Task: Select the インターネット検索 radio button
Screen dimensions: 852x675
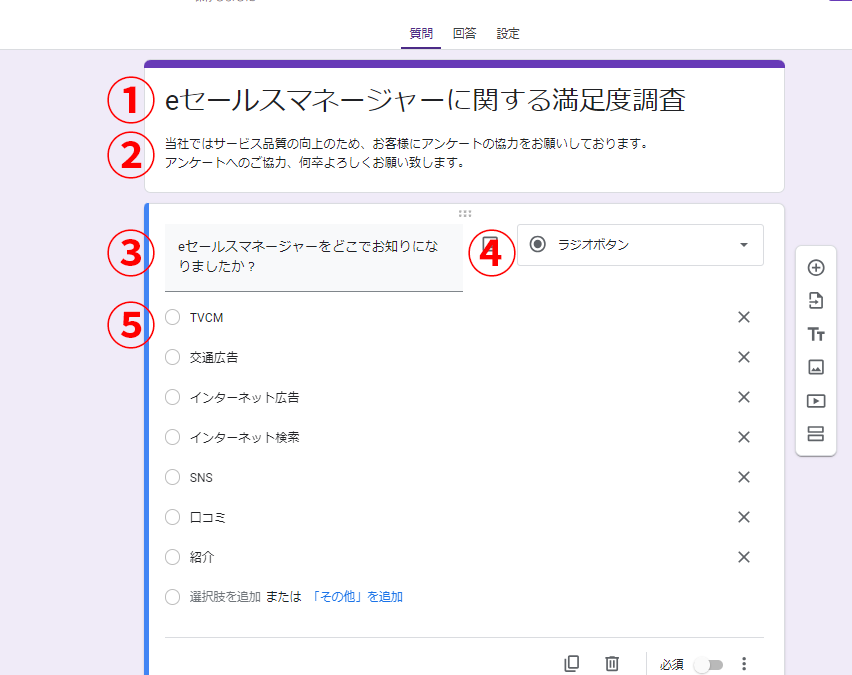Action: tap(173, 437)
